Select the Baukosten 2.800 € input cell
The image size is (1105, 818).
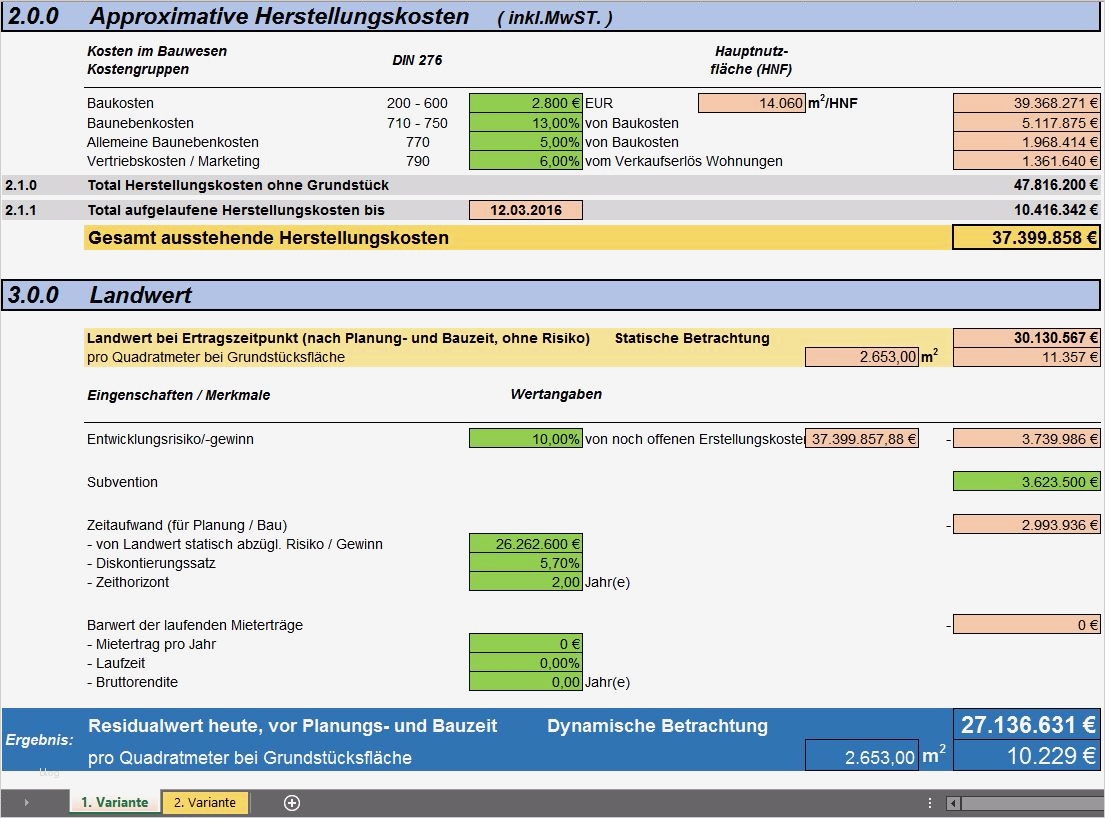[526, 103]
